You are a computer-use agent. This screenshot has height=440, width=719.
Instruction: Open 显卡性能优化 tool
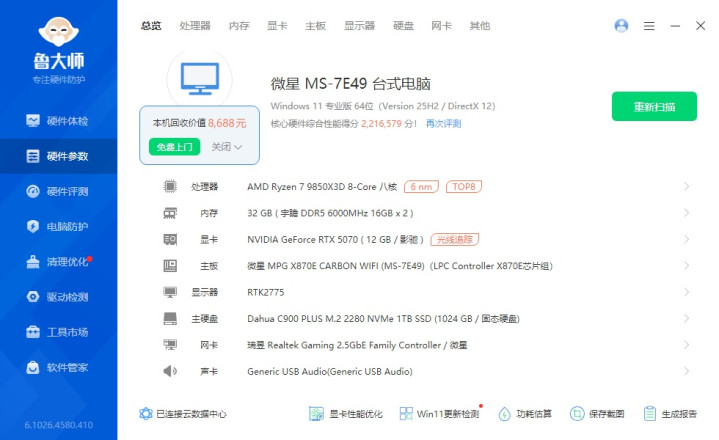346,414
